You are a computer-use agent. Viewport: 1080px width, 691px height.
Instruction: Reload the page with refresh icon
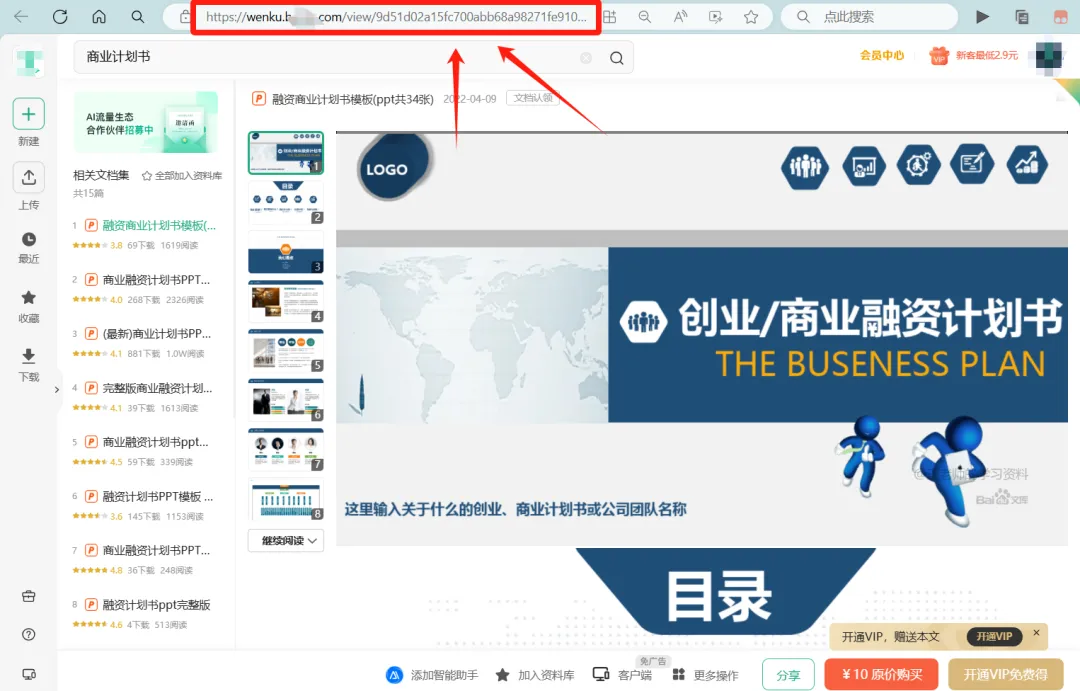(60, 17)
